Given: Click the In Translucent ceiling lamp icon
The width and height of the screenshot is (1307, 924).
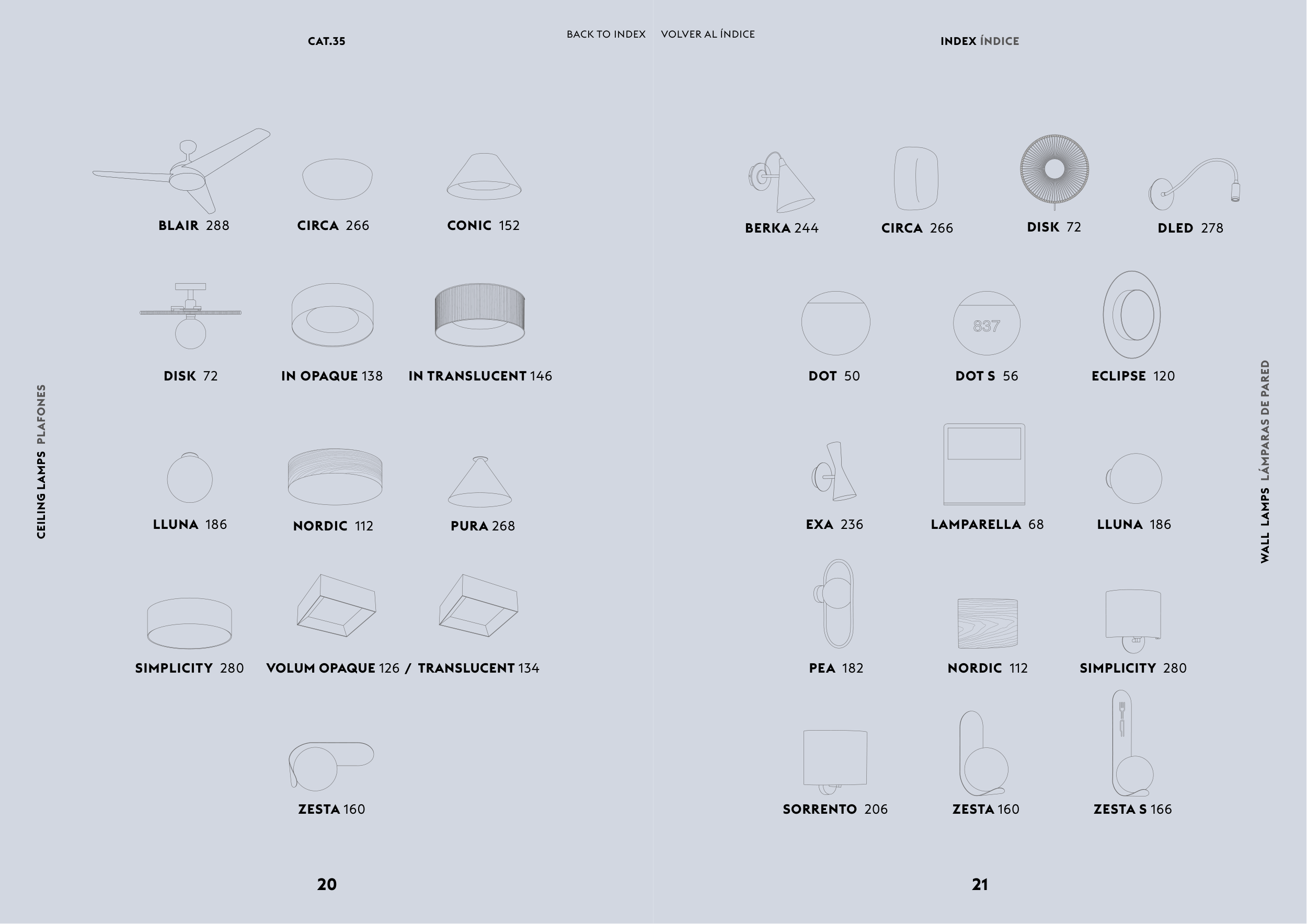Looking at the screenshot, I should pos(479,315).
